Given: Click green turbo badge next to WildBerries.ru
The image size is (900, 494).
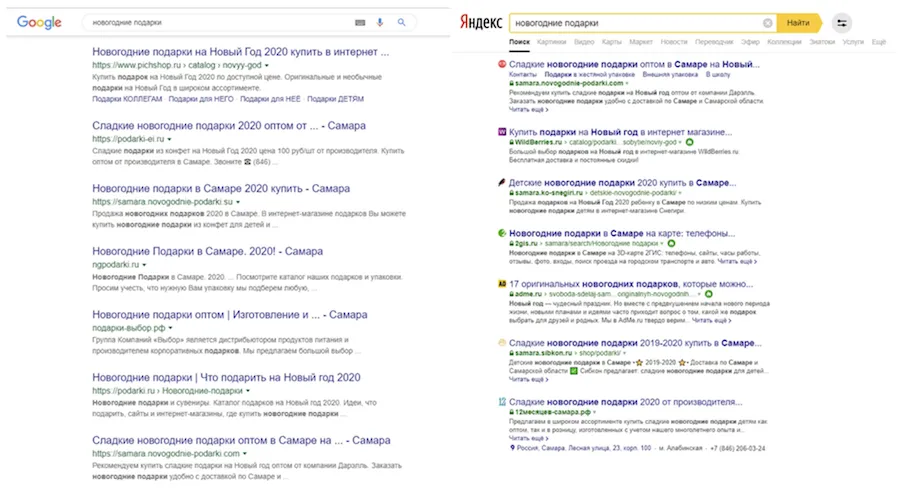Looking at the screenshot, I should click(689, 142).
